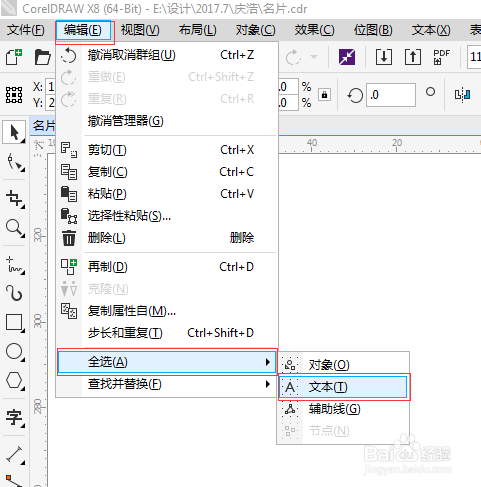Select 对象(O) in submenu

(x=343, y=365)
